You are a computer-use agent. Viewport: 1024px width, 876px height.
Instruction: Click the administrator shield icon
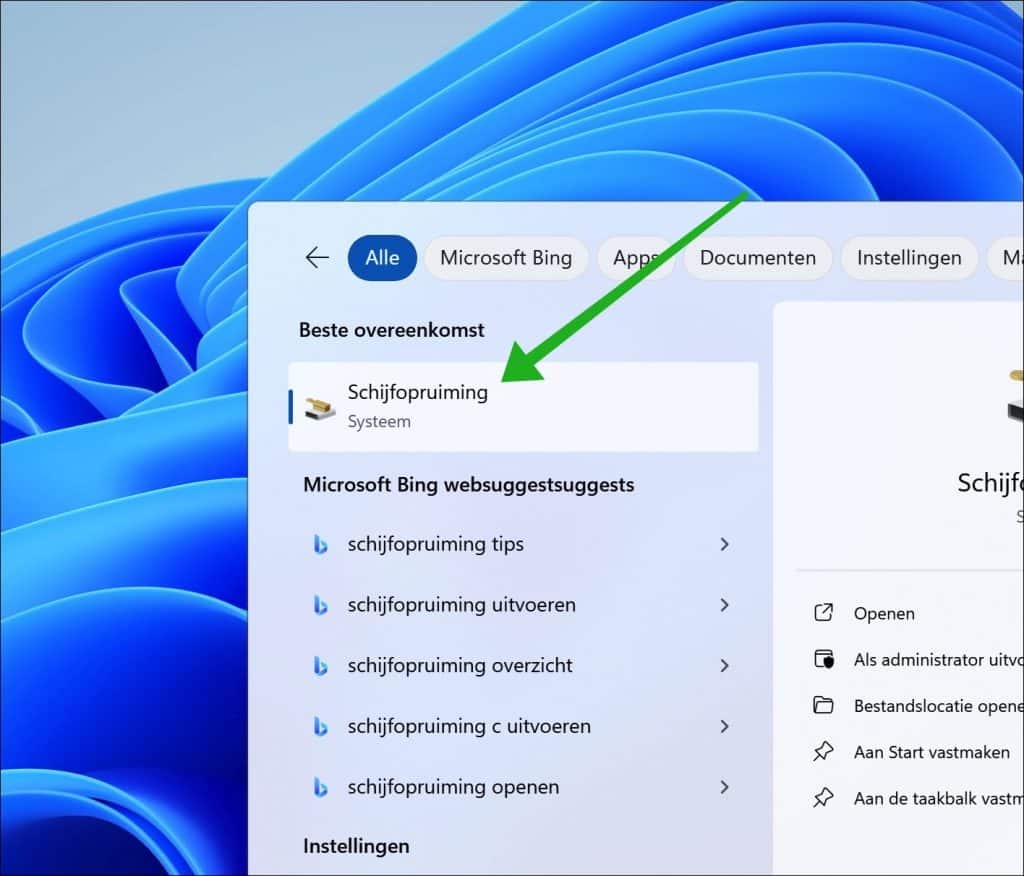point(824,659)
